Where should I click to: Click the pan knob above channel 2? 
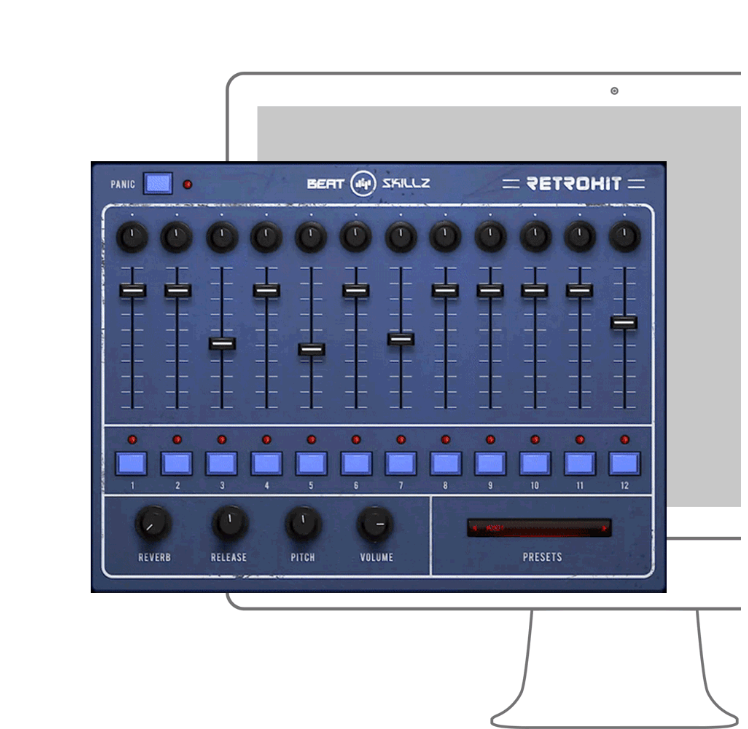[x=177, y=236]
